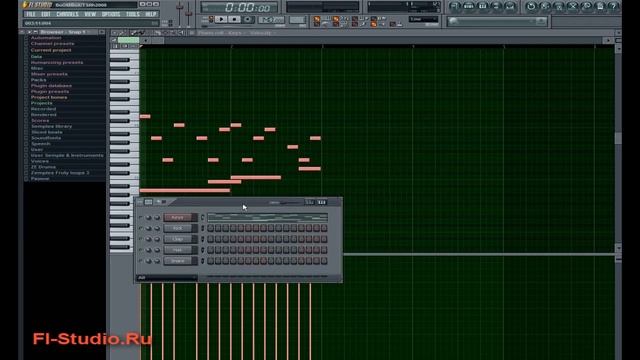Open the VIEW menu
The height and width of the screenshot is (360, 640).
coord(90,14)
